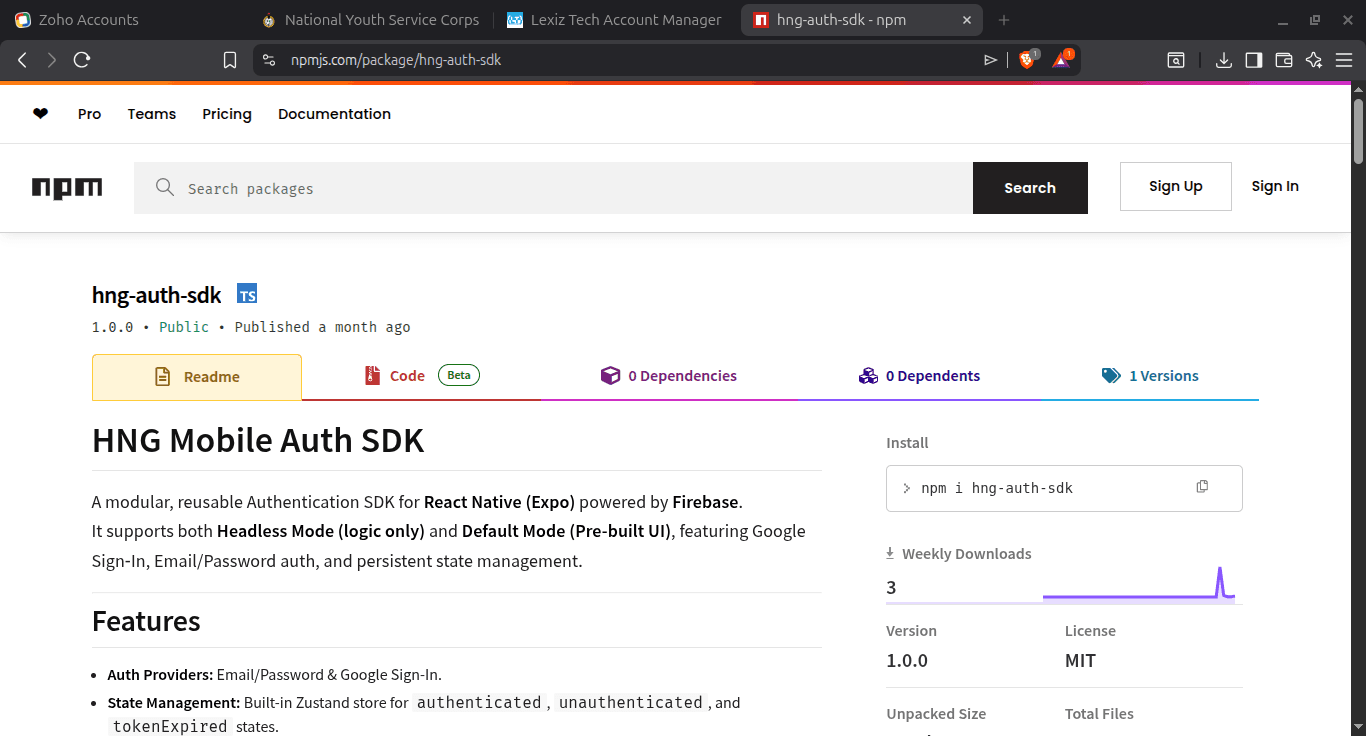Click the download icon beside Weekly Downloads
The height and width of the screenshot is (736, 1366).
tap(889, 551)
